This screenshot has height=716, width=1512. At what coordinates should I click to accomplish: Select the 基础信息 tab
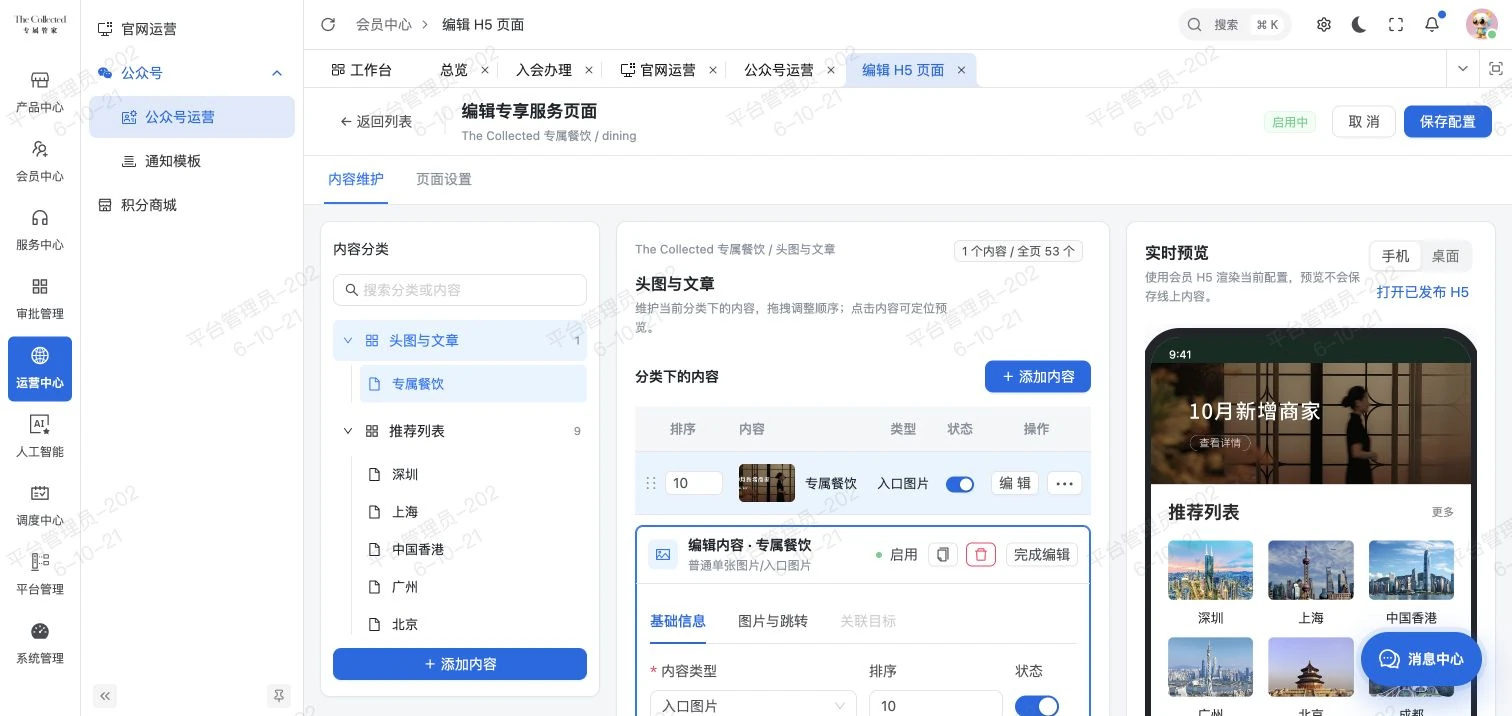tap(678, 621)
